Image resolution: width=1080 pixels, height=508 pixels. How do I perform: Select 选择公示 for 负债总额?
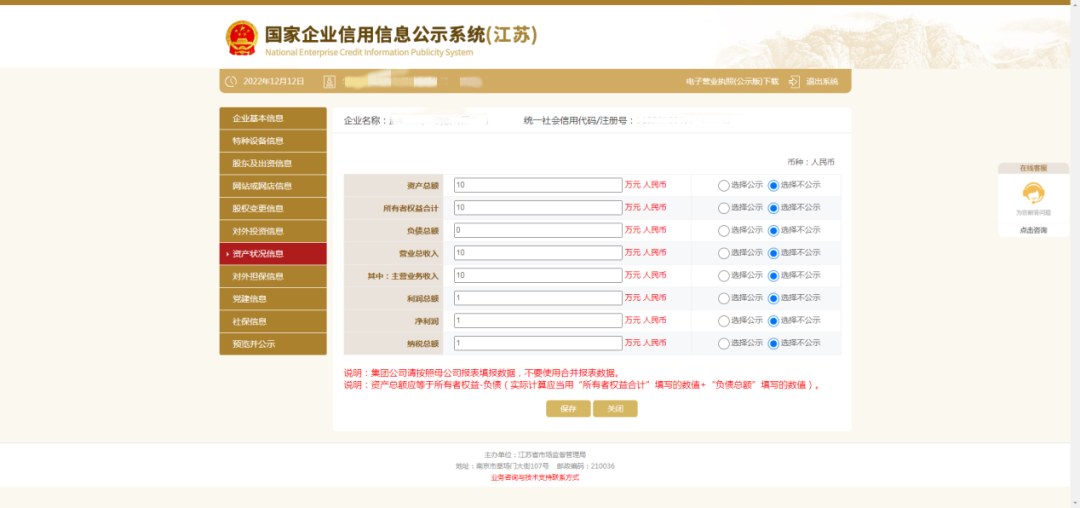click(724, 230)
